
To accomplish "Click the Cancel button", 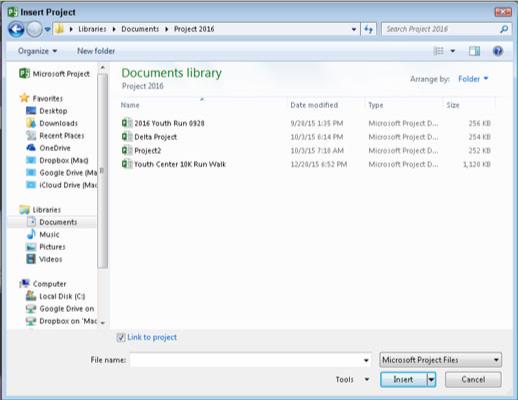I will pos(473,379).
